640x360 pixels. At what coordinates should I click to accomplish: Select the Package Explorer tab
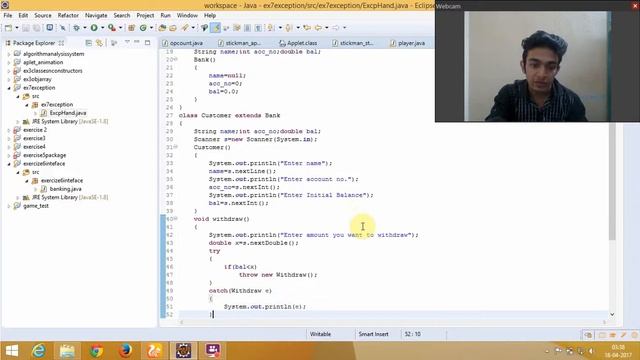pos(33,43)
